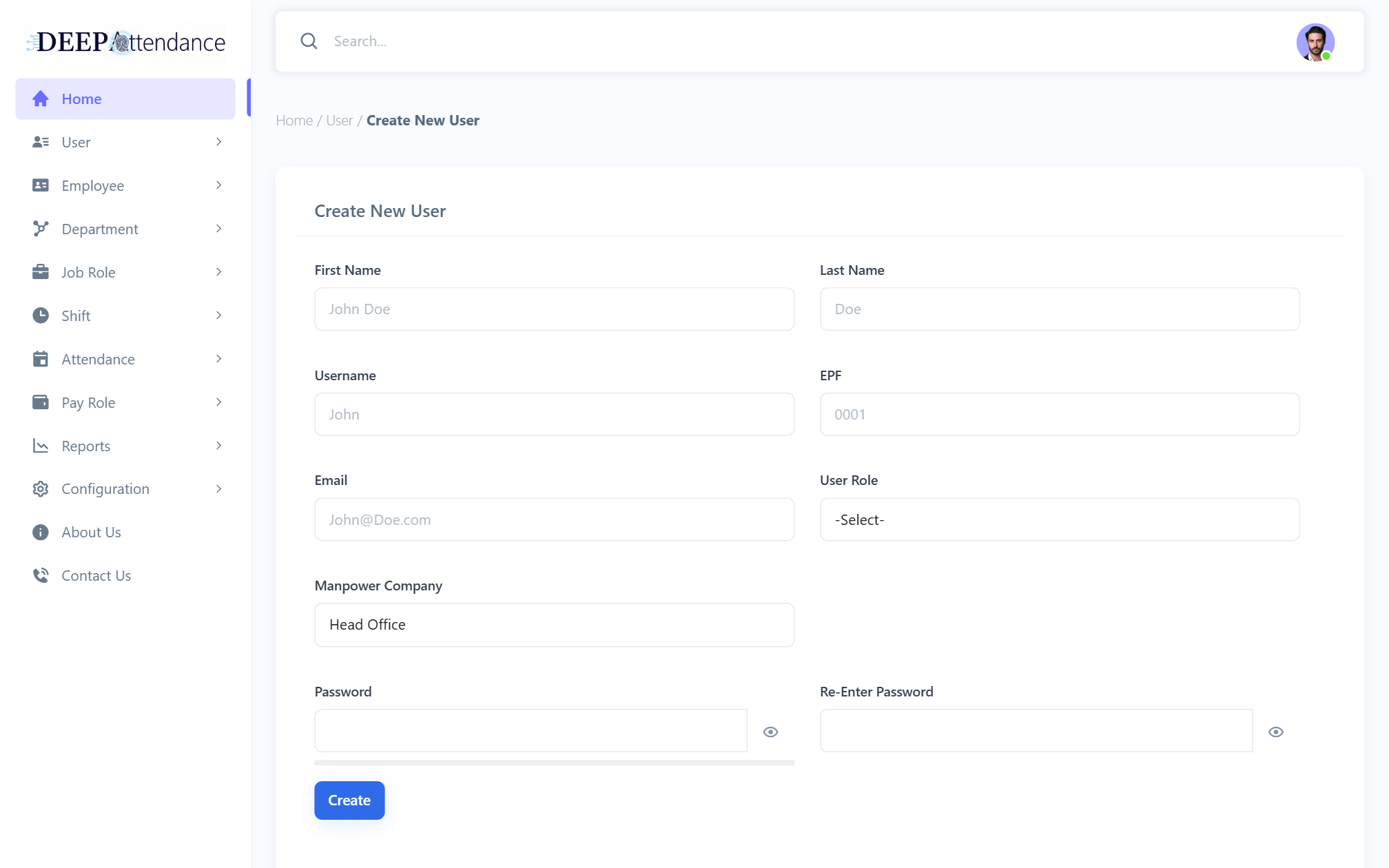Click the Department branch icon
Viewport: 1389px width, 868px height.
[41, 229]
